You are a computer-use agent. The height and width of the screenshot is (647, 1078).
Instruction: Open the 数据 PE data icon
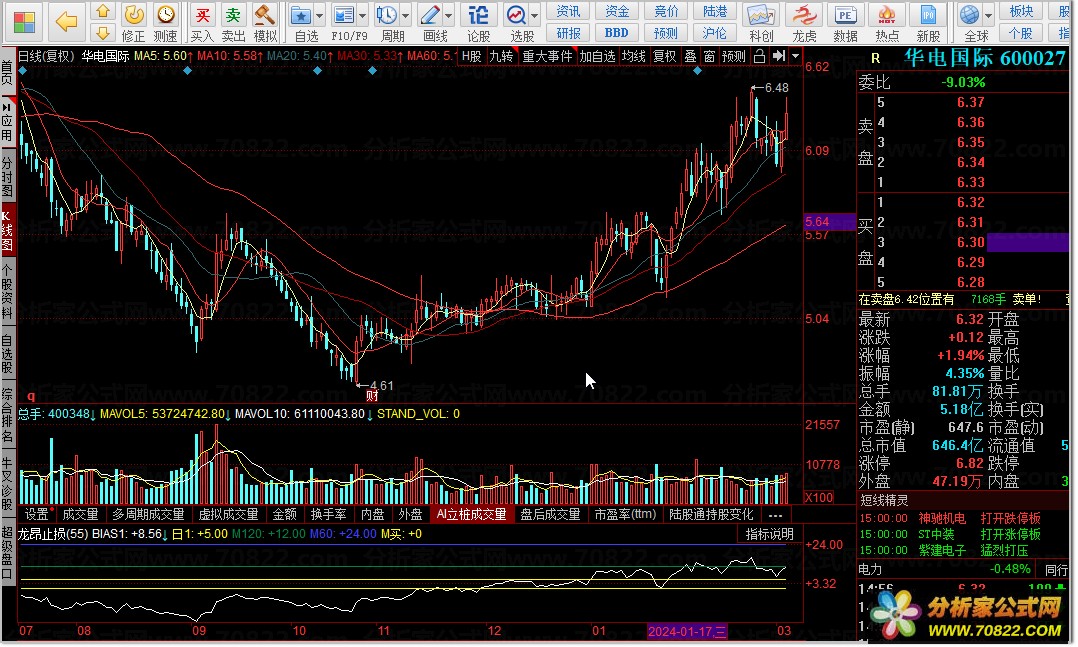845,22
